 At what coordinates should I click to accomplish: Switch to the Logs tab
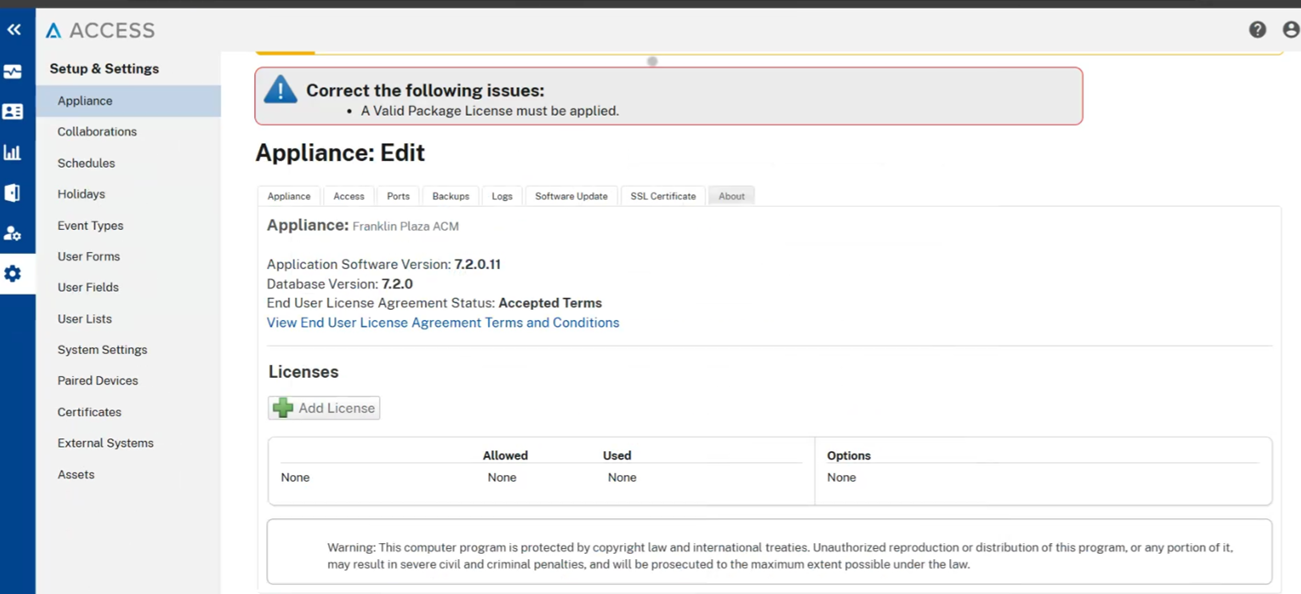tap(502, 196)
